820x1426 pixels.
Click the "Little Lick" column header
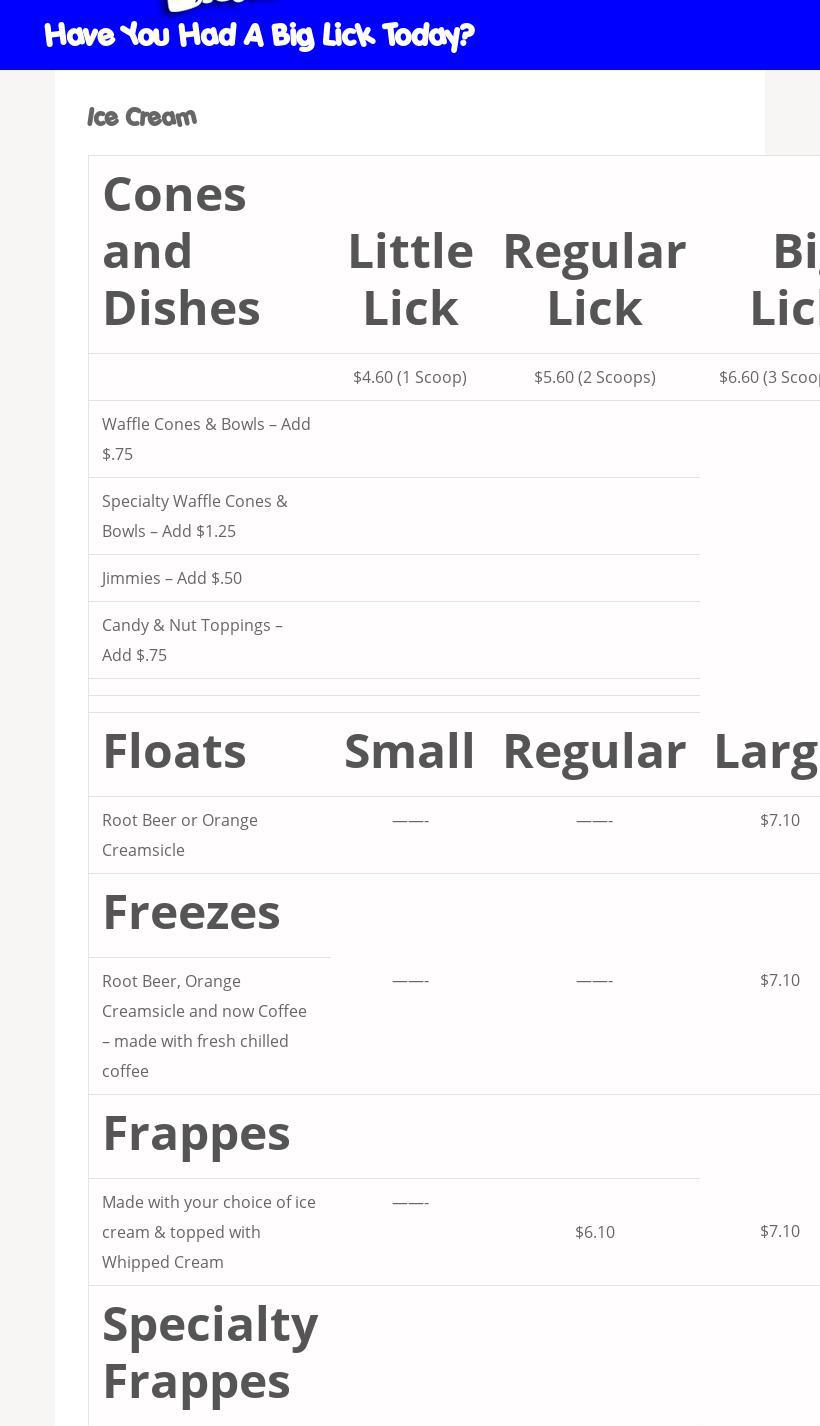(410, 278)
